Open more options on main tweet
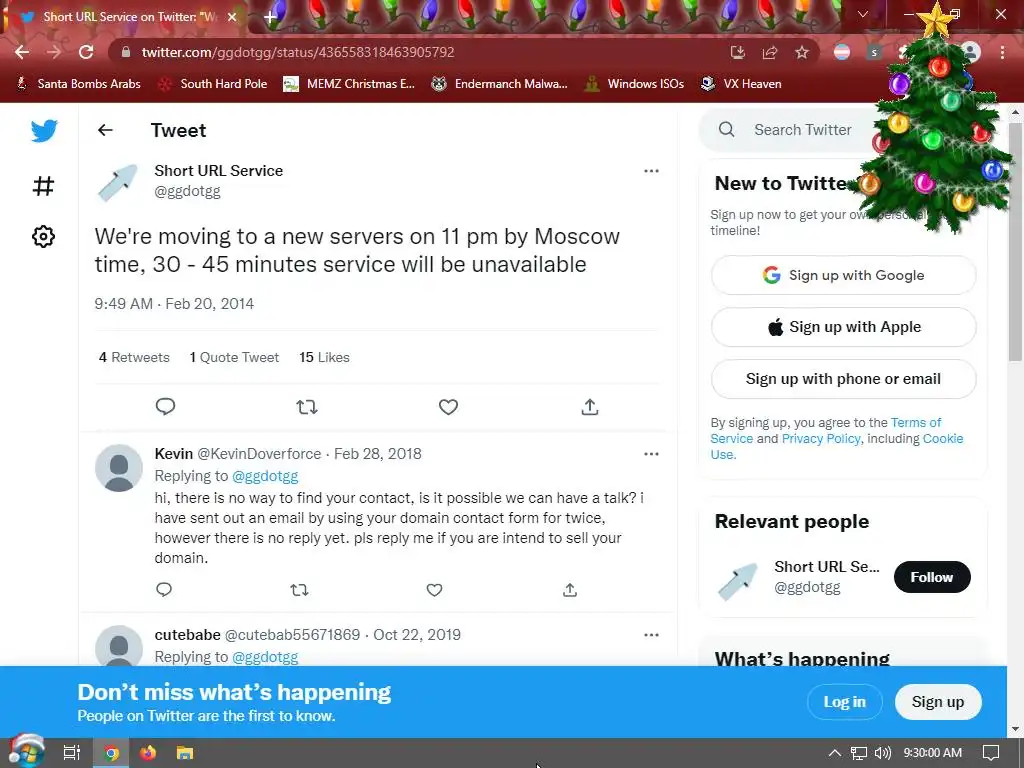The width and height of the screenshot is (1024, 768). coord(651,171)
